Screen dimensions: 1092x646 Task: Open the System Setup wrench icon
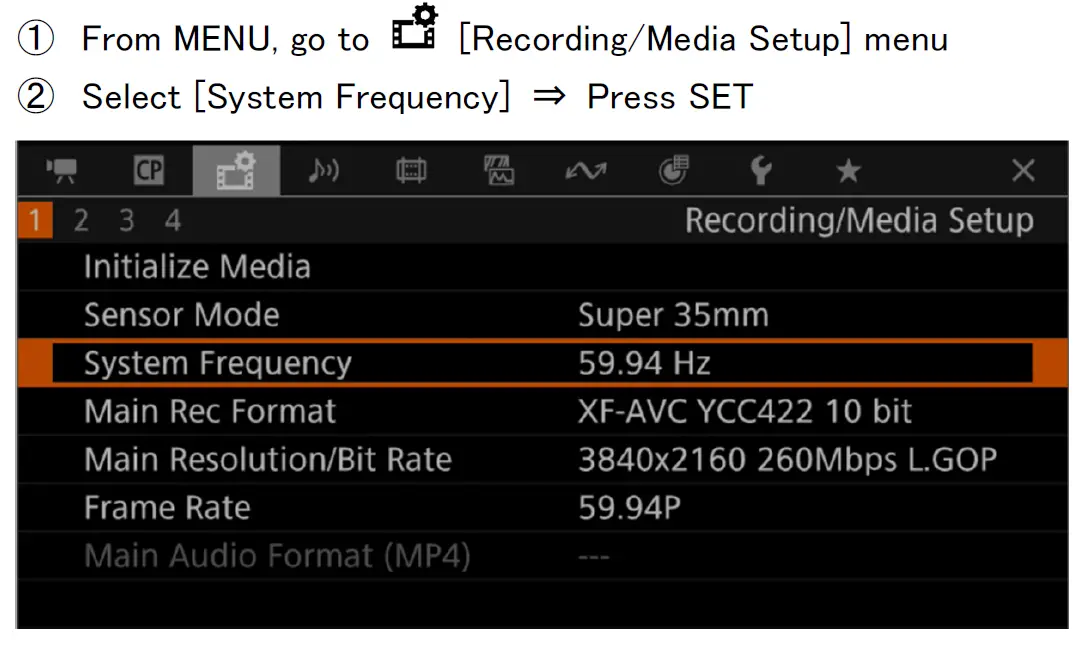[760, 171]
